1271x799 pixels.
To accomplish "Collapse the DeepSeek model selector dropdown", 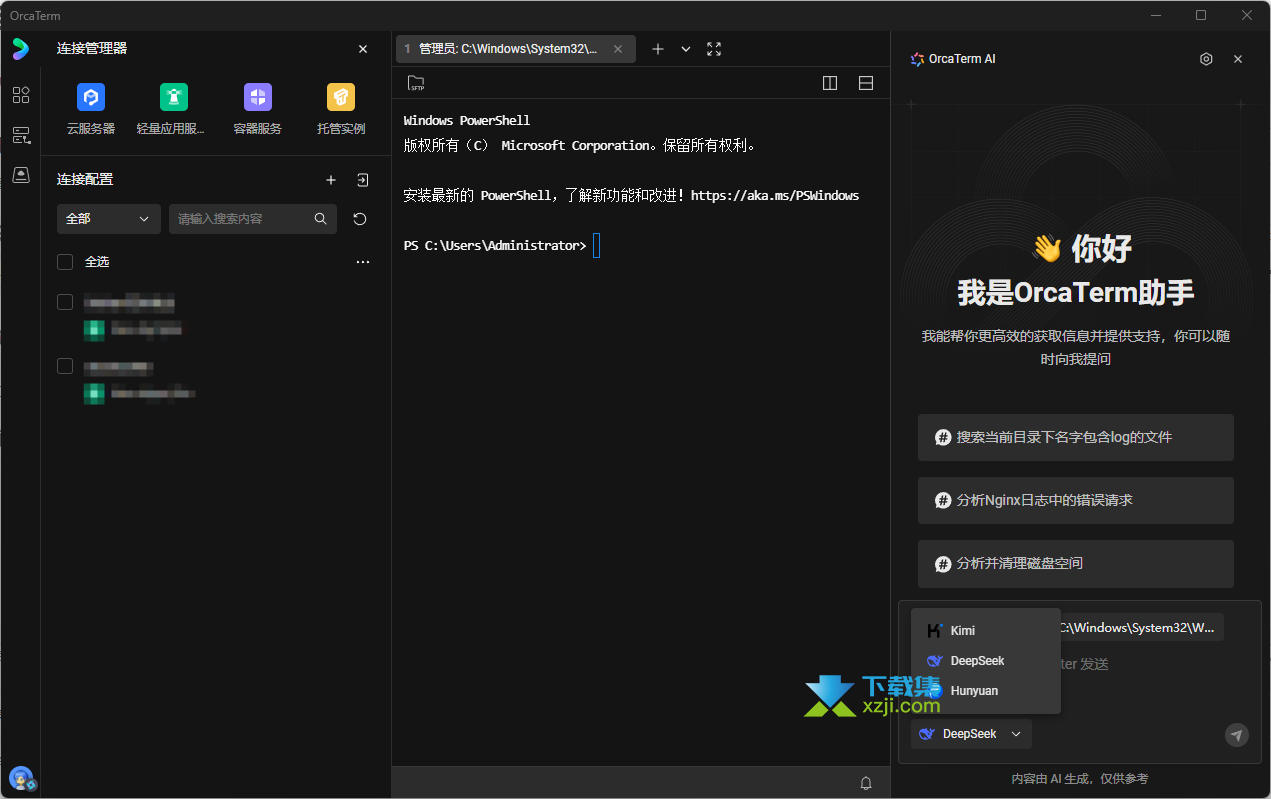I will 970,734.
